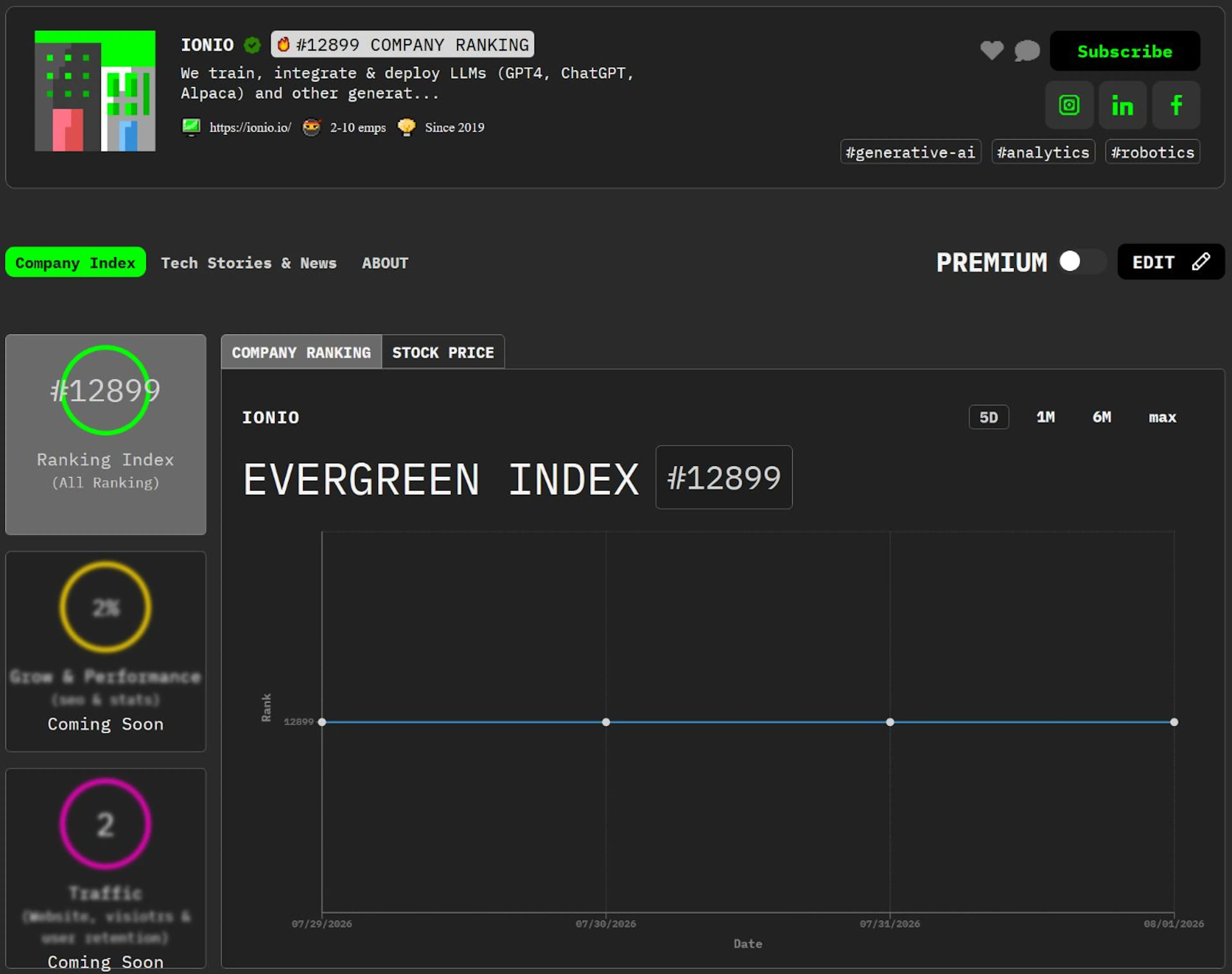This screenshot has width=1232, height=974.
Task: Click the chart data point at 08/01/2026
Action: click(1174, 722)
